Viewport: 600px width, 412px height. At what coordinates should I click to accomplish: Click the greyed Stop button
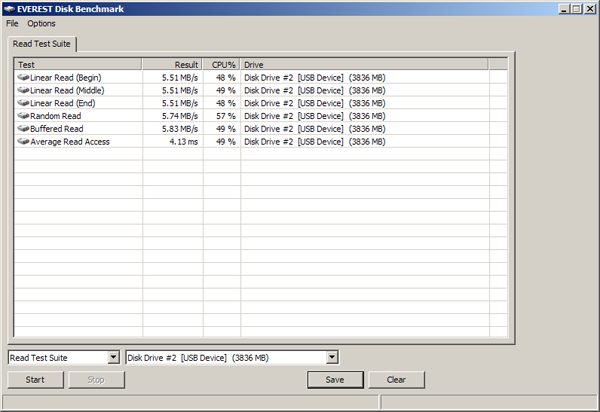[x=96, y=380]
